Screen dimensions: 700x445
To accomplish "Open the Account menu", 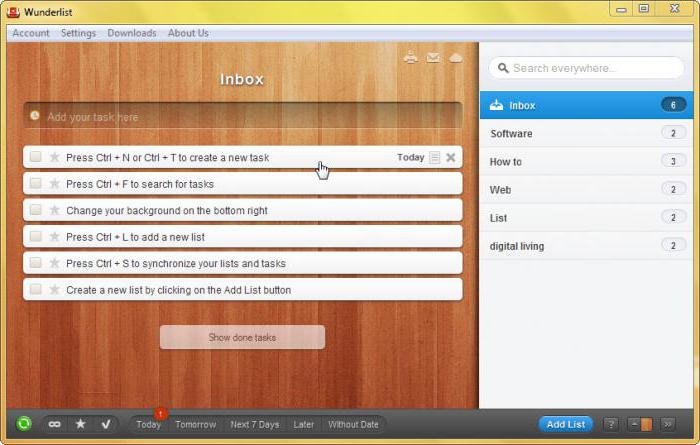I will tap(31, 33).
